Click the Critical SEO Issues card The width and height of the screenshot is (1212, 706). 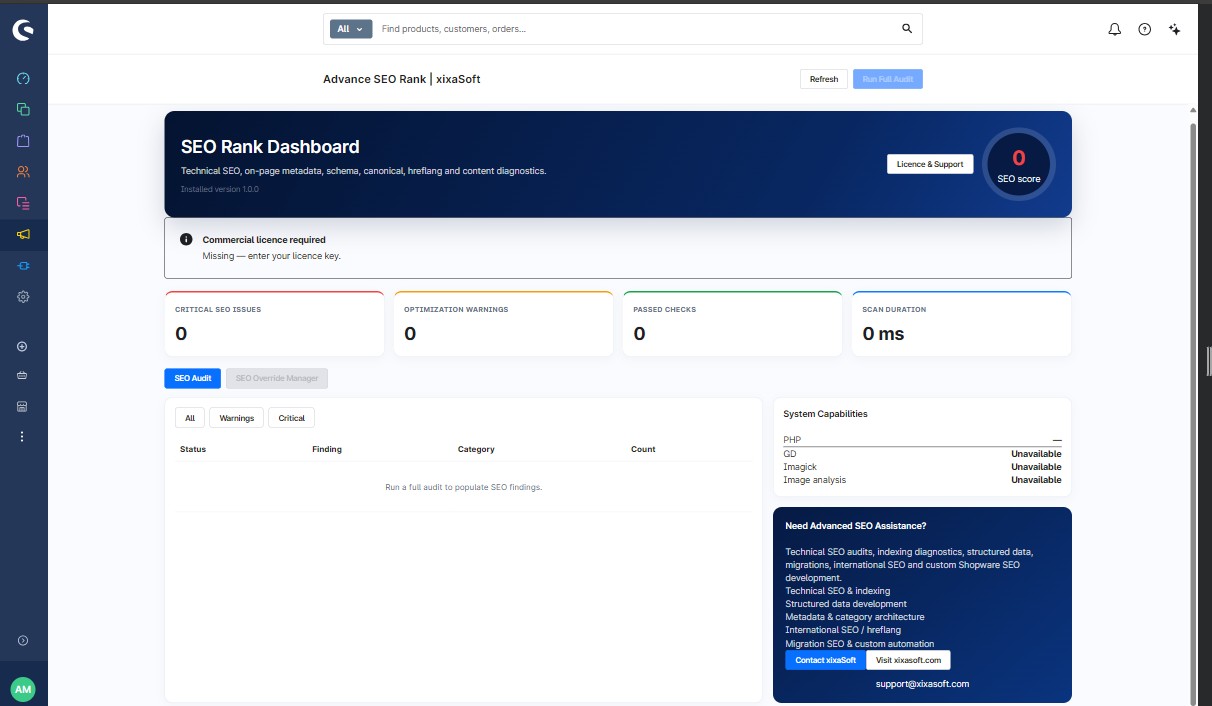click(x=274, y=324)
